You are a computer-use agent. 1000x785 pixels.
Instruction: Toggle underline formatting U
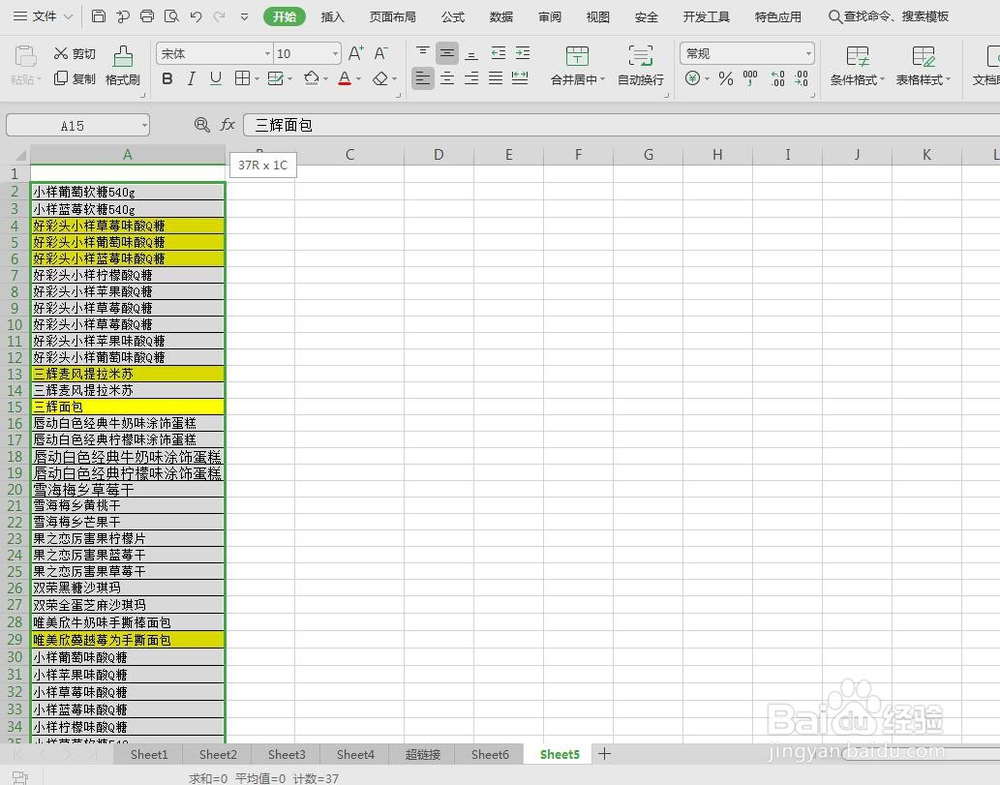(x=216, y=78)
